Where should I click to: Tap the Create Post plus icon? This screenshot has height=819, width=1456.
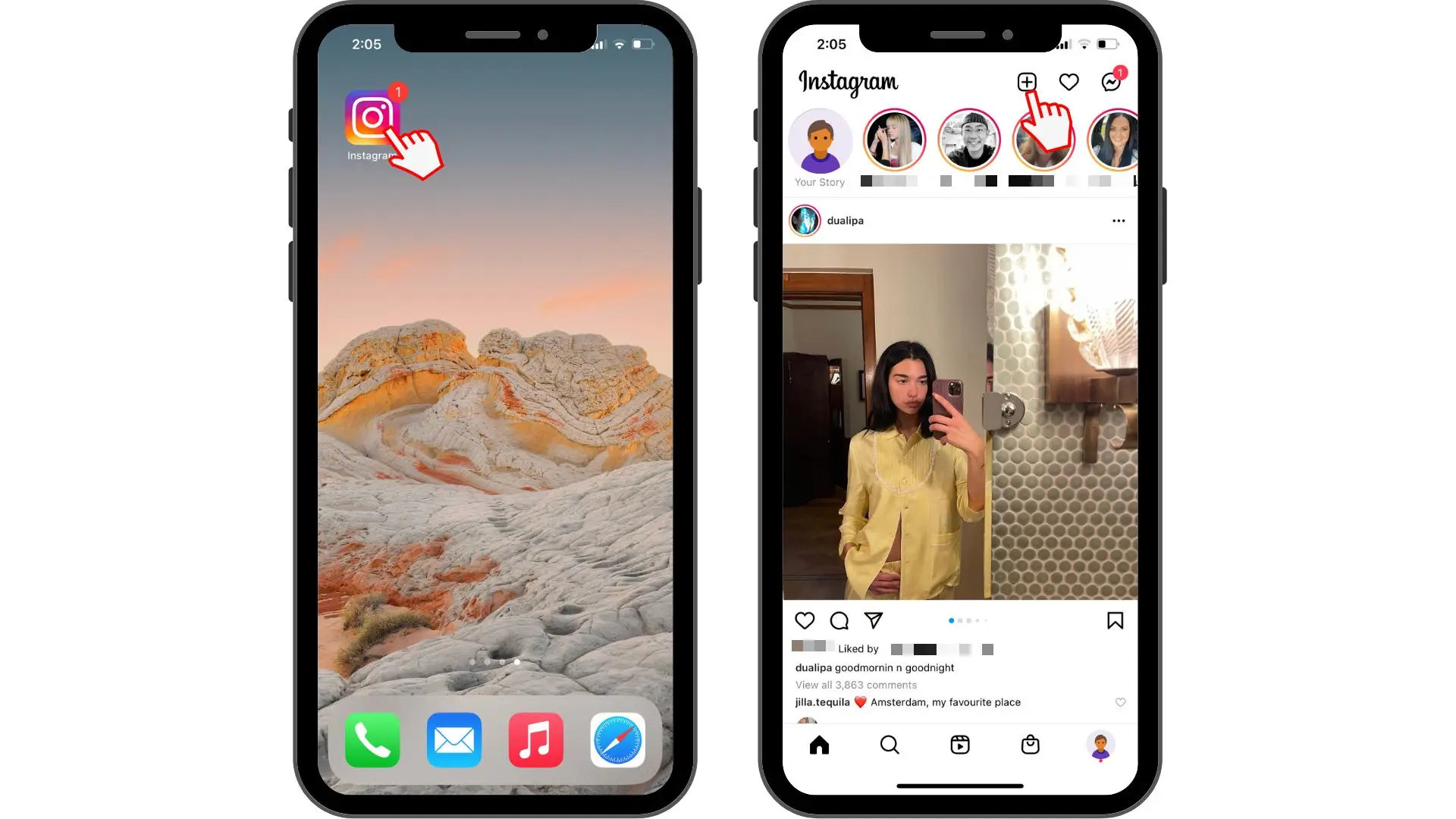tap(1026, 81)
